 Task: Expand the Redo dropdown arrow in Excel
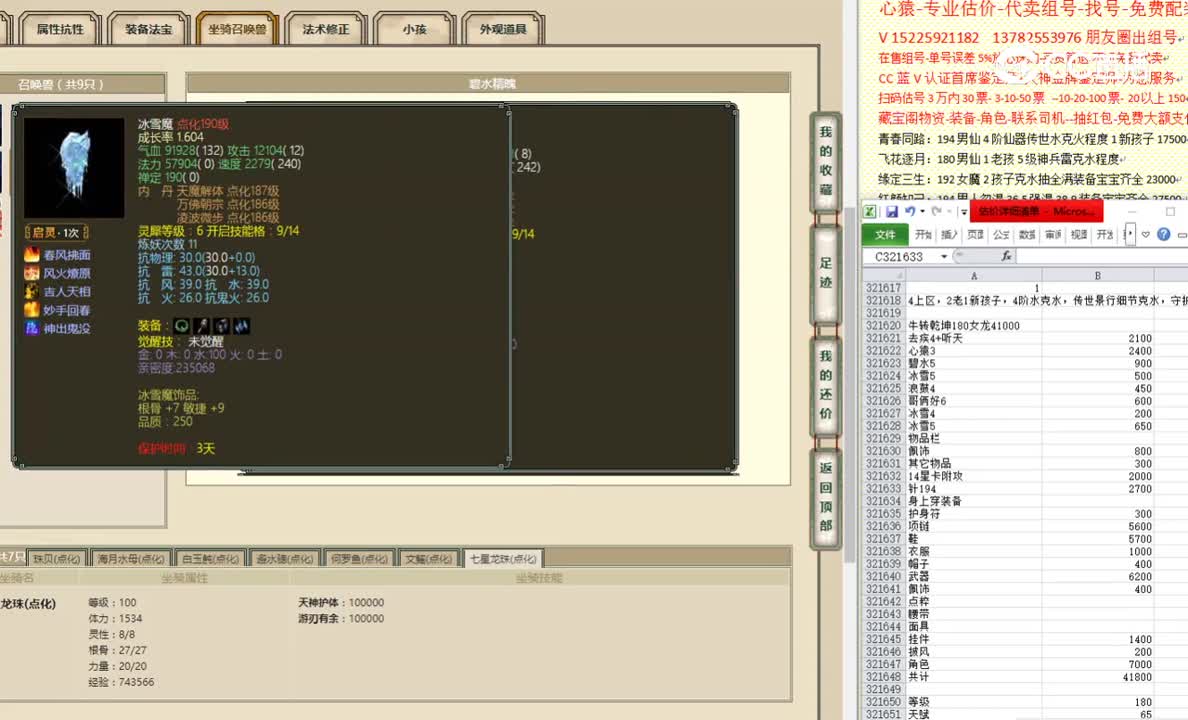pyautogui.click(x=948, y=211)
